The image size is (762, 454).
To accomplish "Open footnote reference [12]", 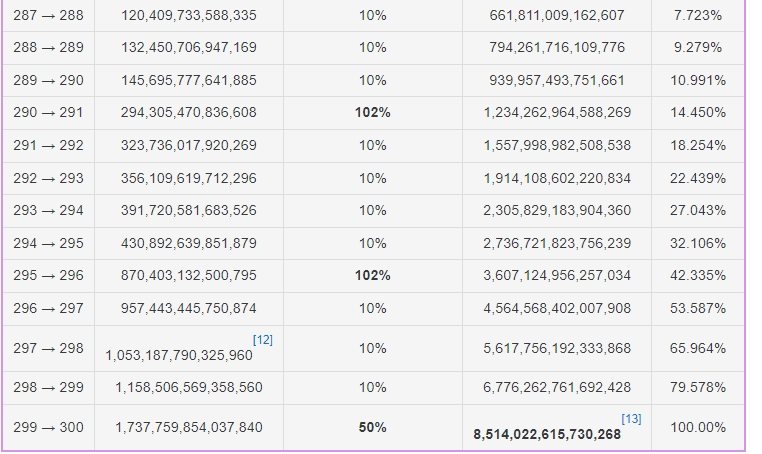I will click(x=262, y=340).
